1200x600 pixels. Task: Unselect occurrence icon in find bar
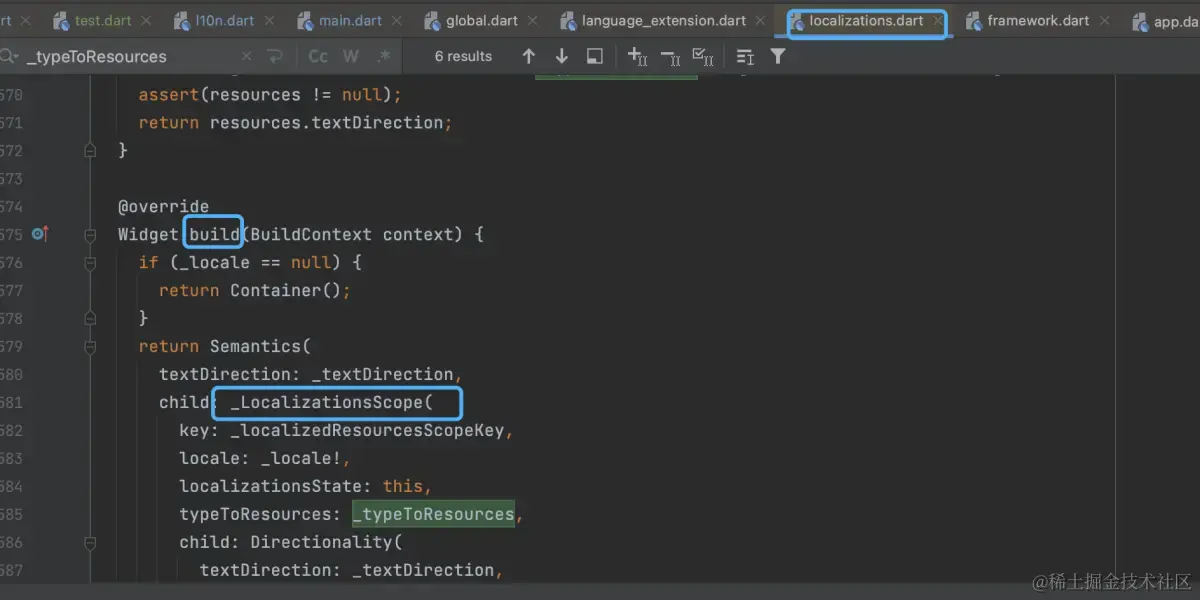[671, 57]
